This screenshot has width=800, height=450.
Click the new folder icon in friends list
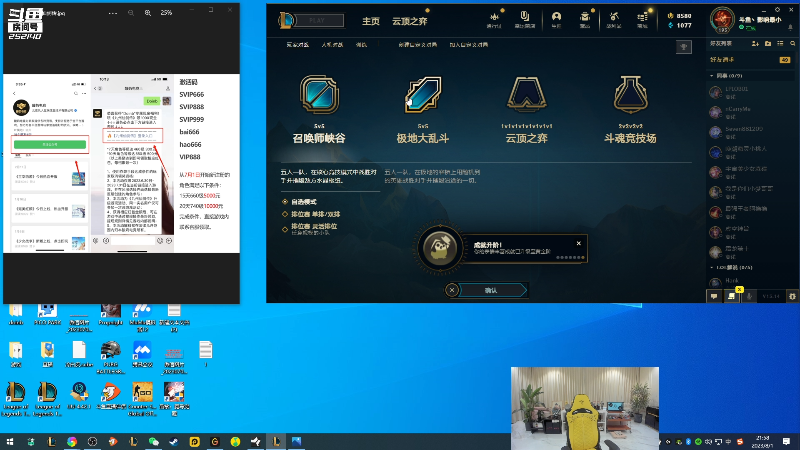[x=768, y=44]
